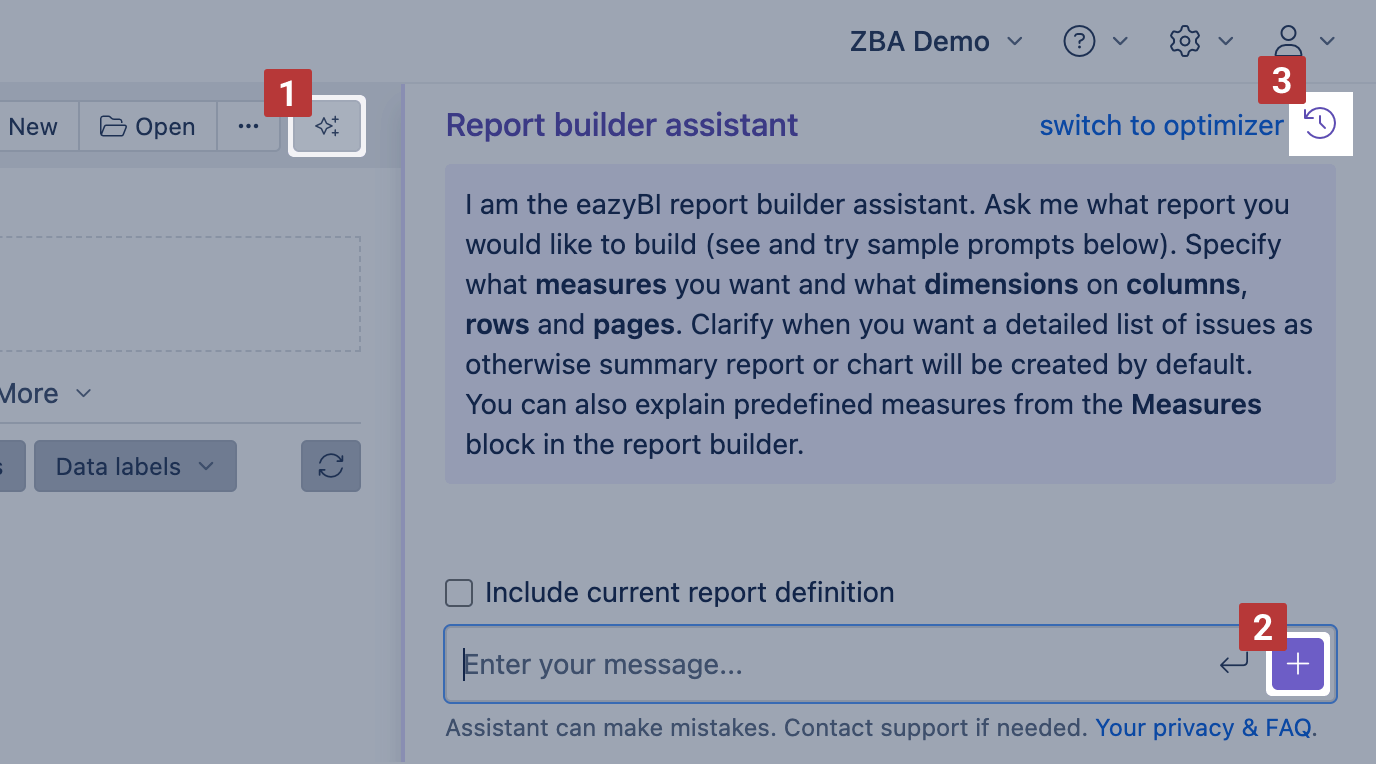Open the user profile icon
The image size is (1376, 764).
pyautogui.click(x=1289, y=41)
